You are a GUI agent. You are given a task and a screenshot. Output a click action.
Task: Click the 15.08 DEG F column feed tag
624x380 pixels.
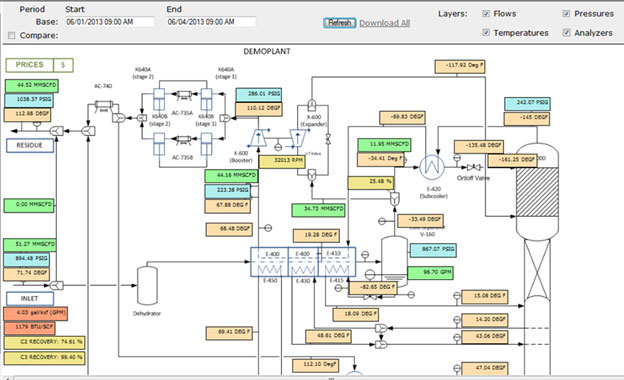coord(485,297)
